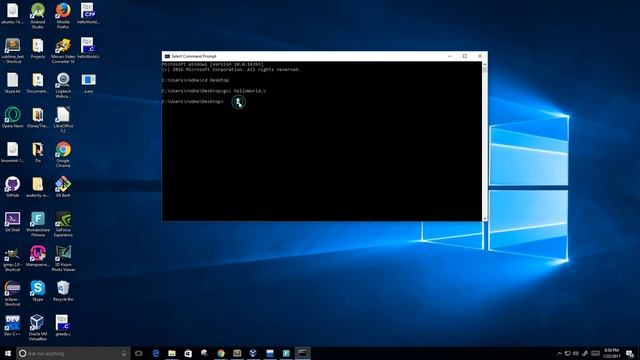Select the Skype.txt file icon
640x360 pixels.
13,83
